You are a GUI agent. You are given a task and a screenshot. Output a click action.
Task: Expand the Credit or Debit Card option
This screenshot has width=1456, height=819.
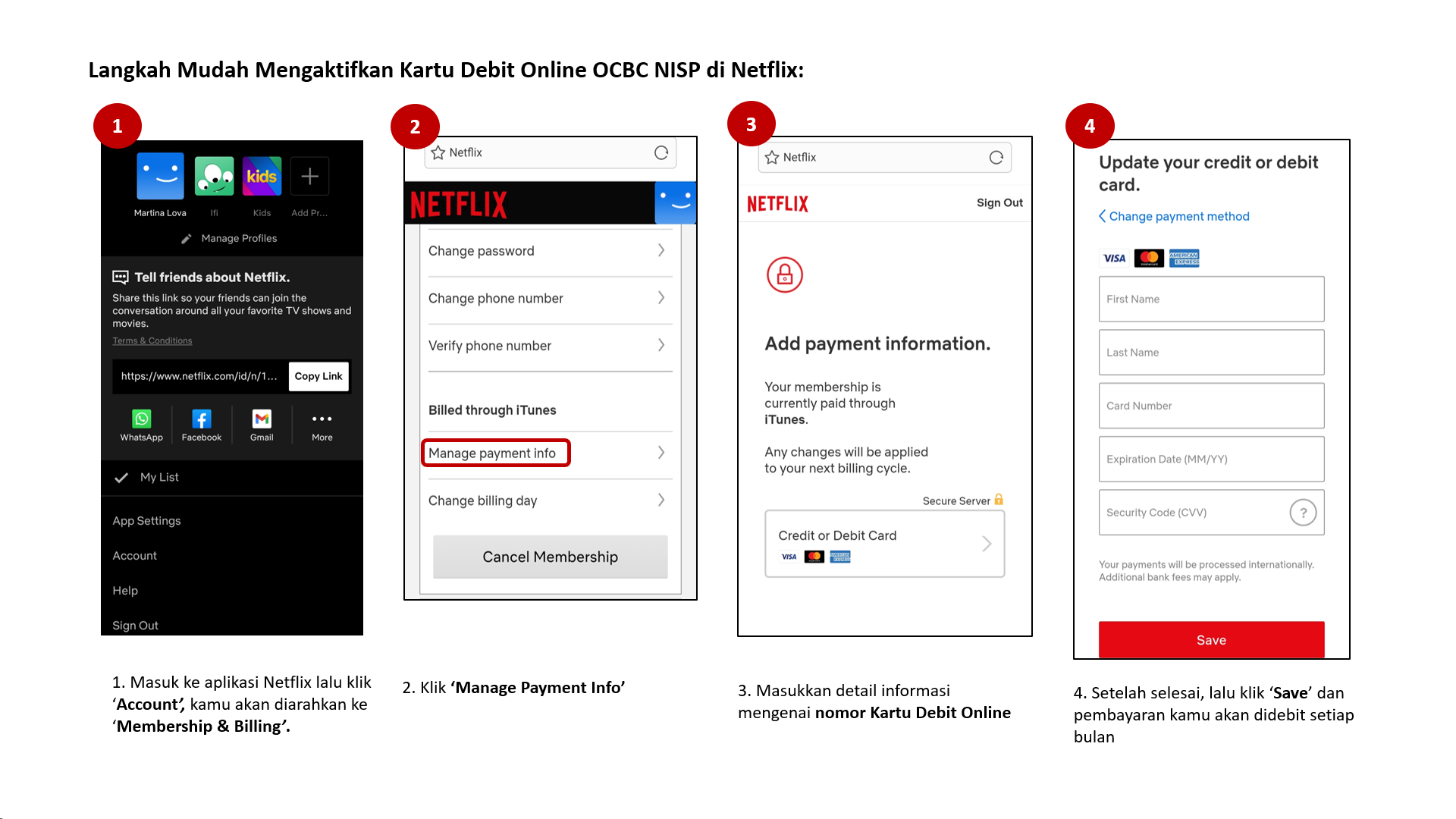tap(884, 544)
